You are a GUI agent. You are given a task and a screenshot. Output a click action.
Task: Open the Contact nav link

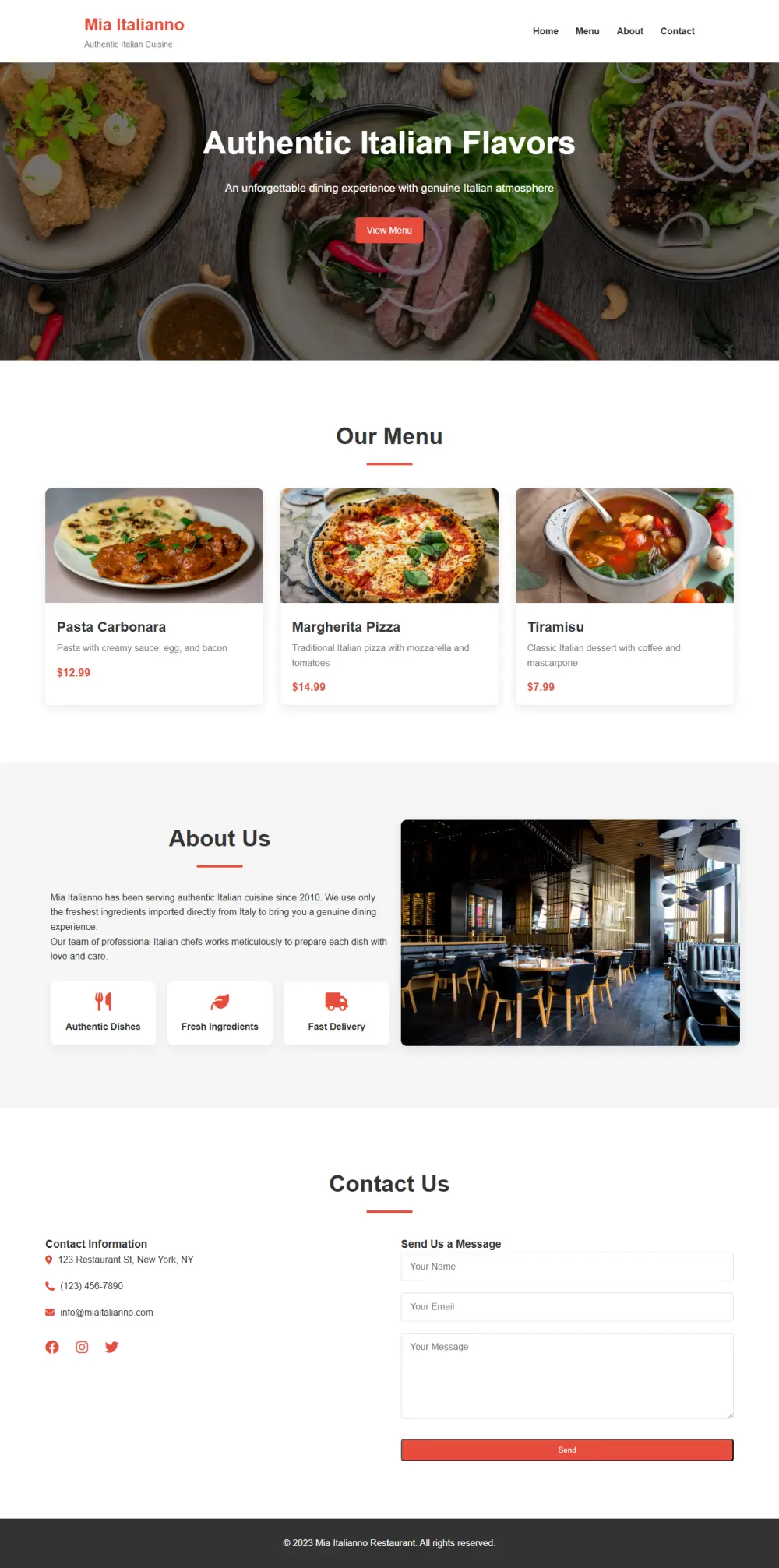678,31
